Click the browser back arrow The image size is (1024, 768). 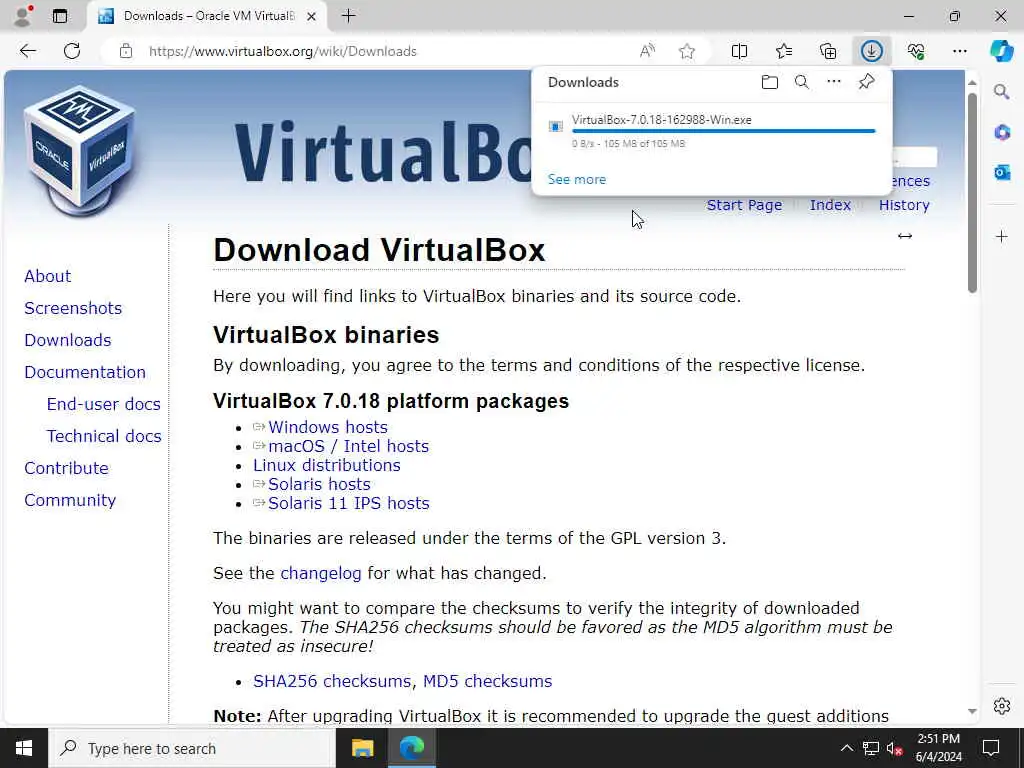27,51
